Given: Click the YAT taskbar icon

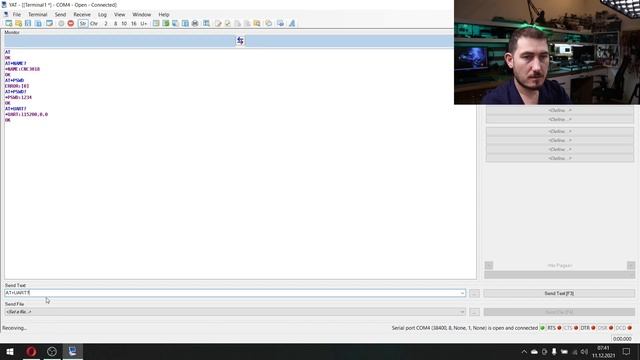Looking at the screenshot, I should tap(73, 351).
